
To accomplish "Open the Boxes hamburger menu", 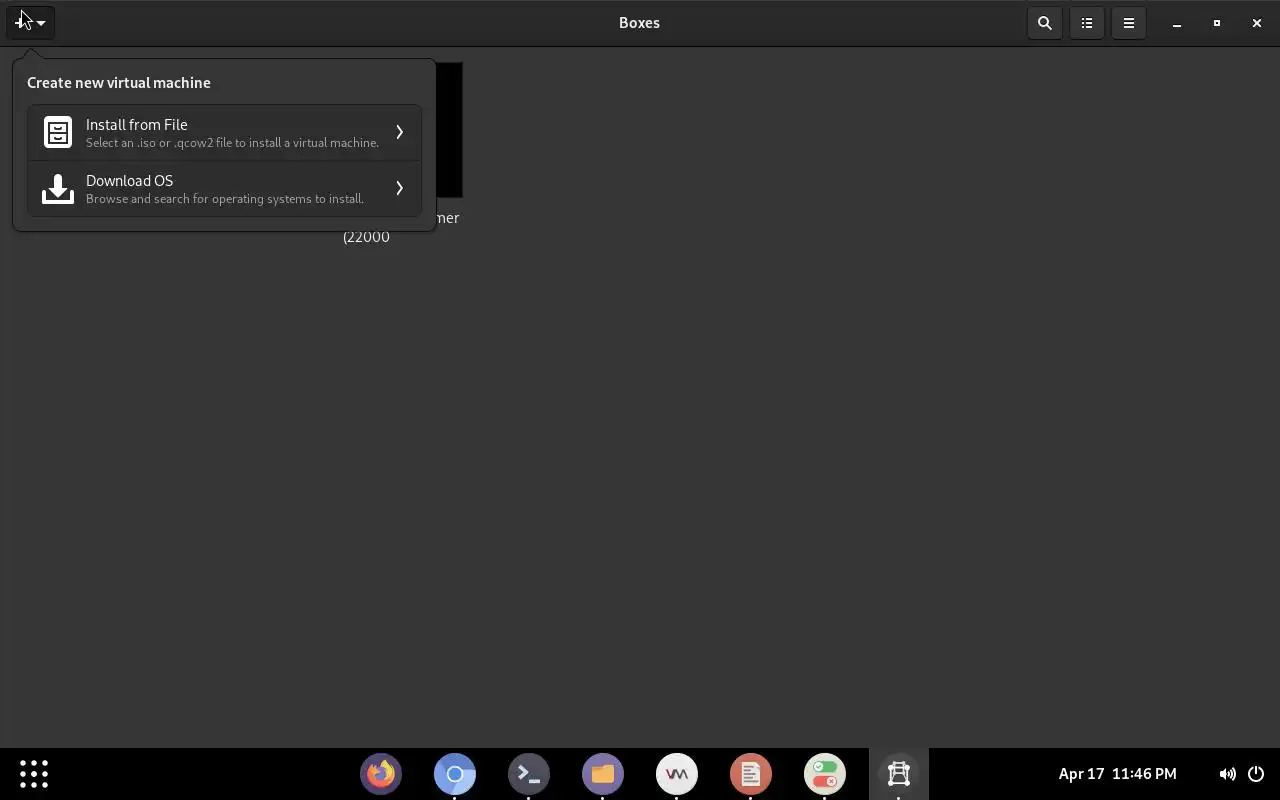I will [1129, 23].
